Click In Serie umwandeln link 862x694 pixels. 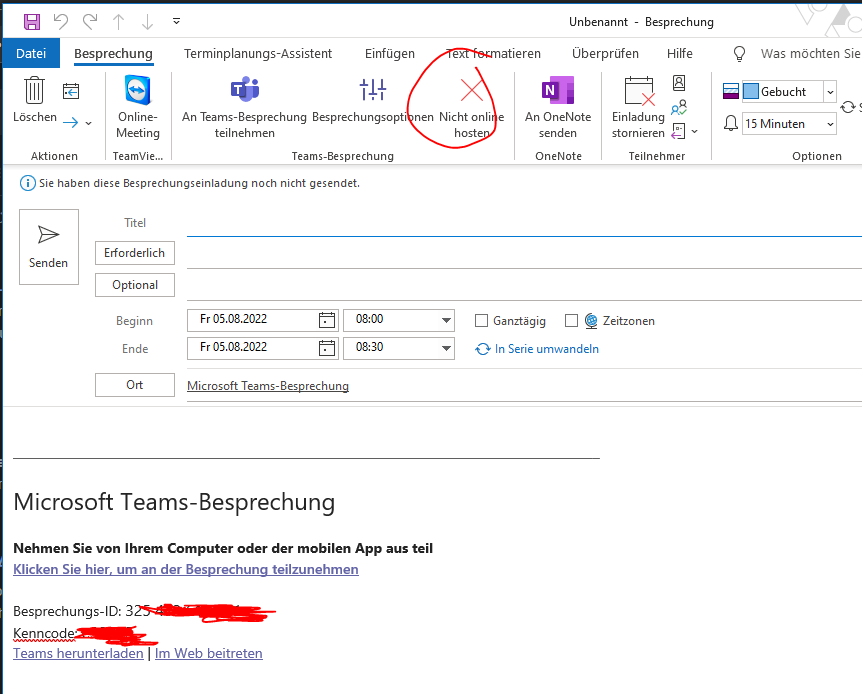tap(537, 349)
